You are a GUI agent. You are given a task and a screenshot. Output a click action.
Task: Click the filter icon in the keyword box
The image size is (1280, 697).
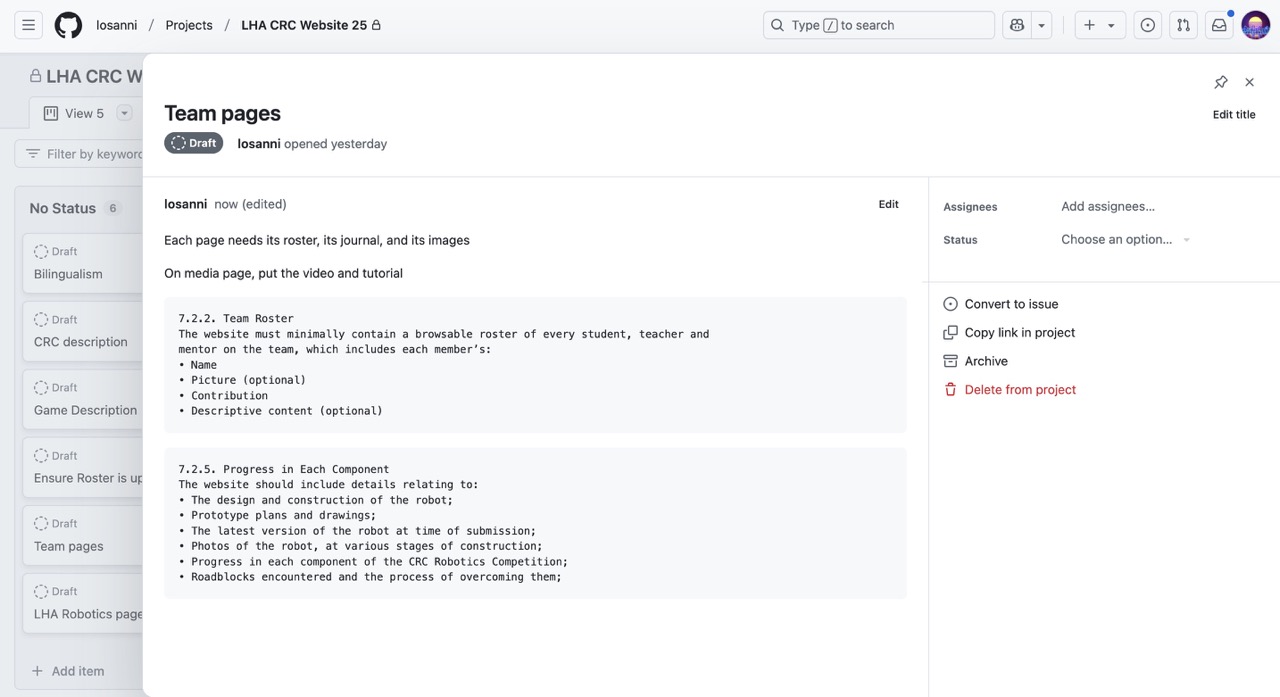33,153
